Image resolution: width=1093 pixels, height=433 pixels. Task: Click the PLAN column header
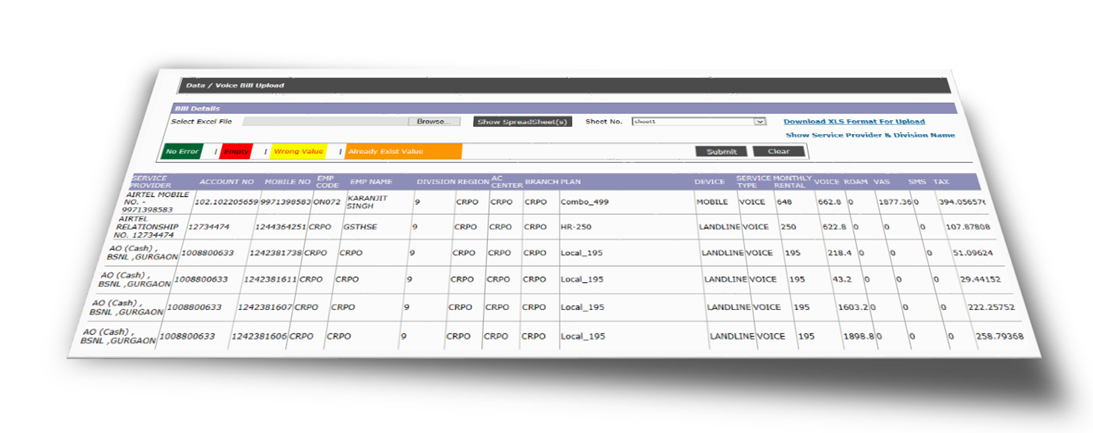570,183
